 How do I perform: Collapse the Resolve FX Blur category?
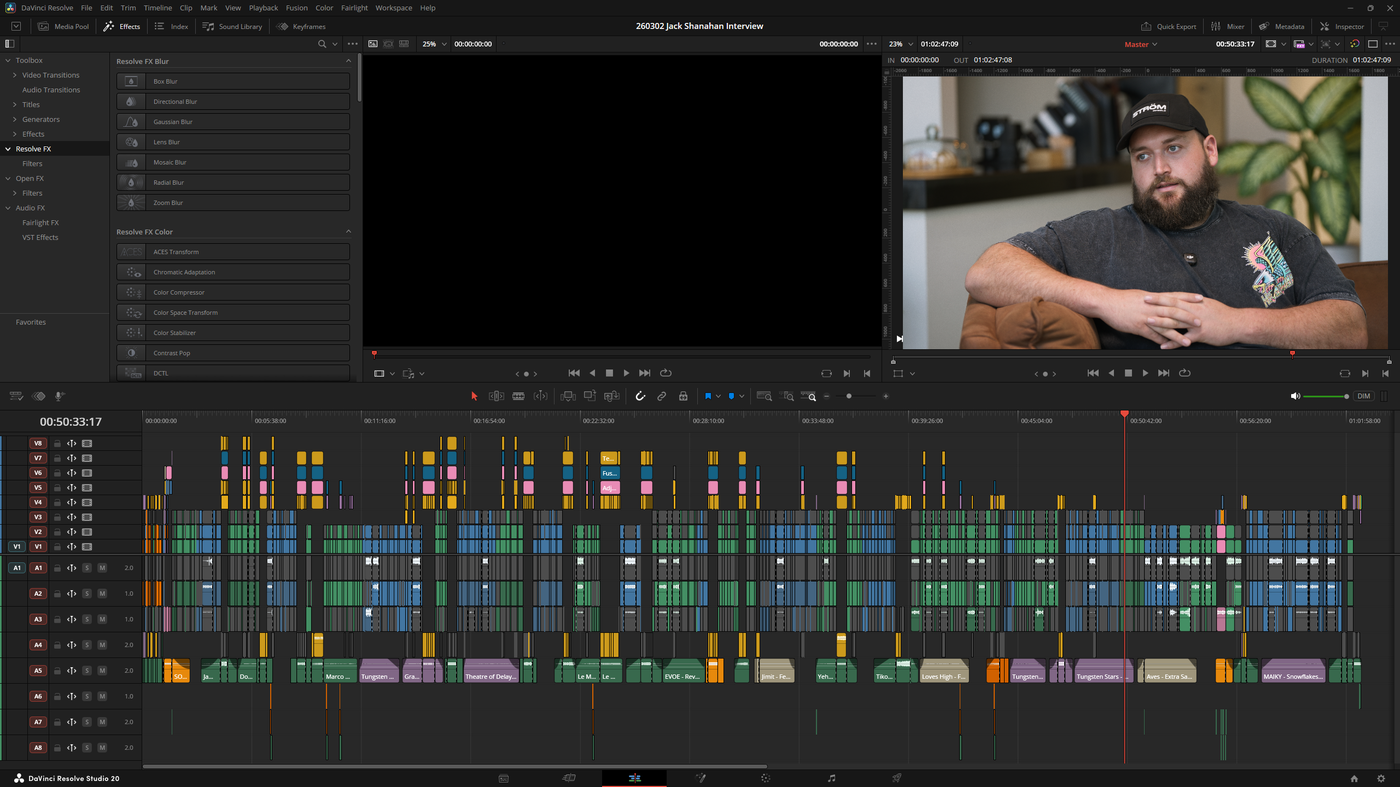pos(348,60)
